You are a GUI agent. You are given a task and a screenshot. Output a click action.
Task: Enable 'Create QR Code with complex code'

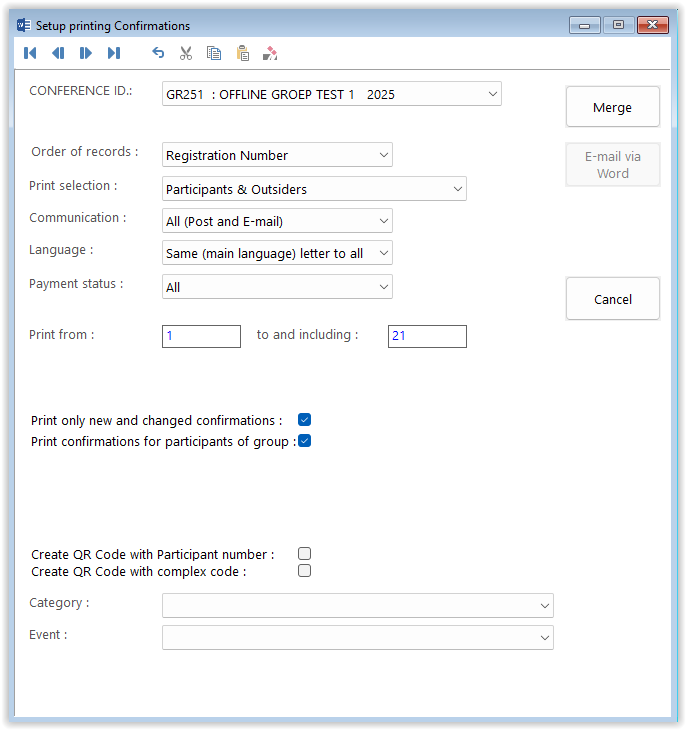(305, 571)
